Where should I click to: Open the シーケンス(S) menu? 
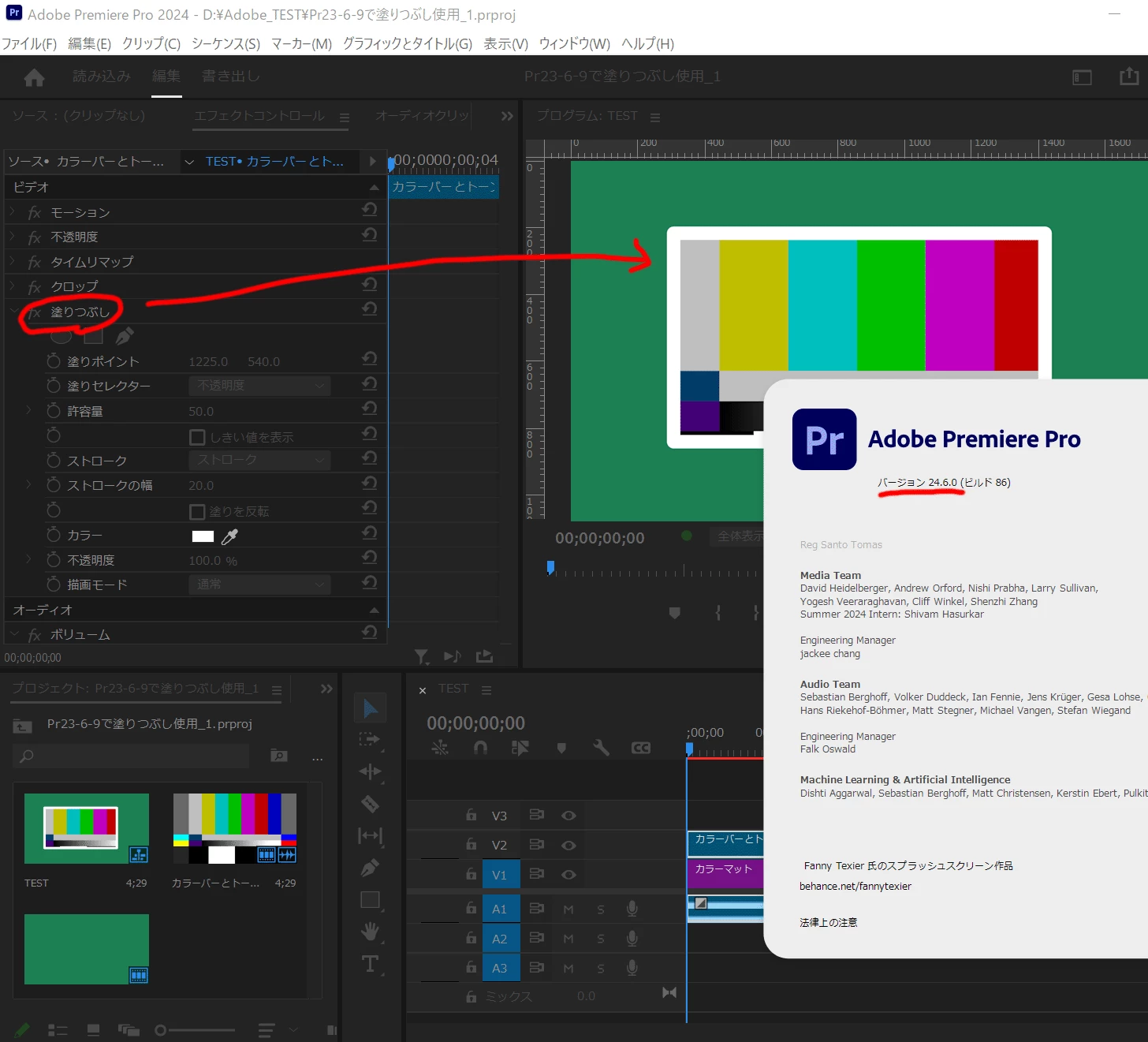pyautogui.click(x=226, y=44)
